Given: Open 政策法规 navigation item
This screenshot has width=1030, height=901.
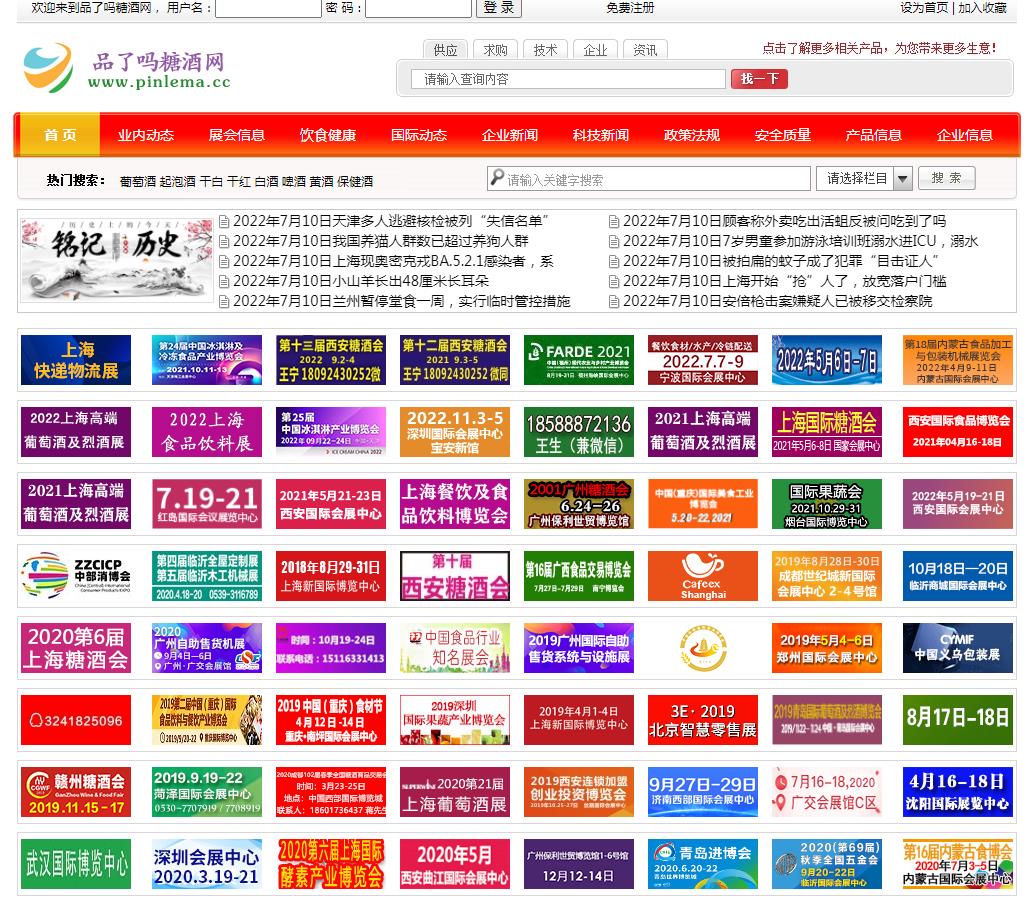Looking at the screenshot, I should click(692, 135).
